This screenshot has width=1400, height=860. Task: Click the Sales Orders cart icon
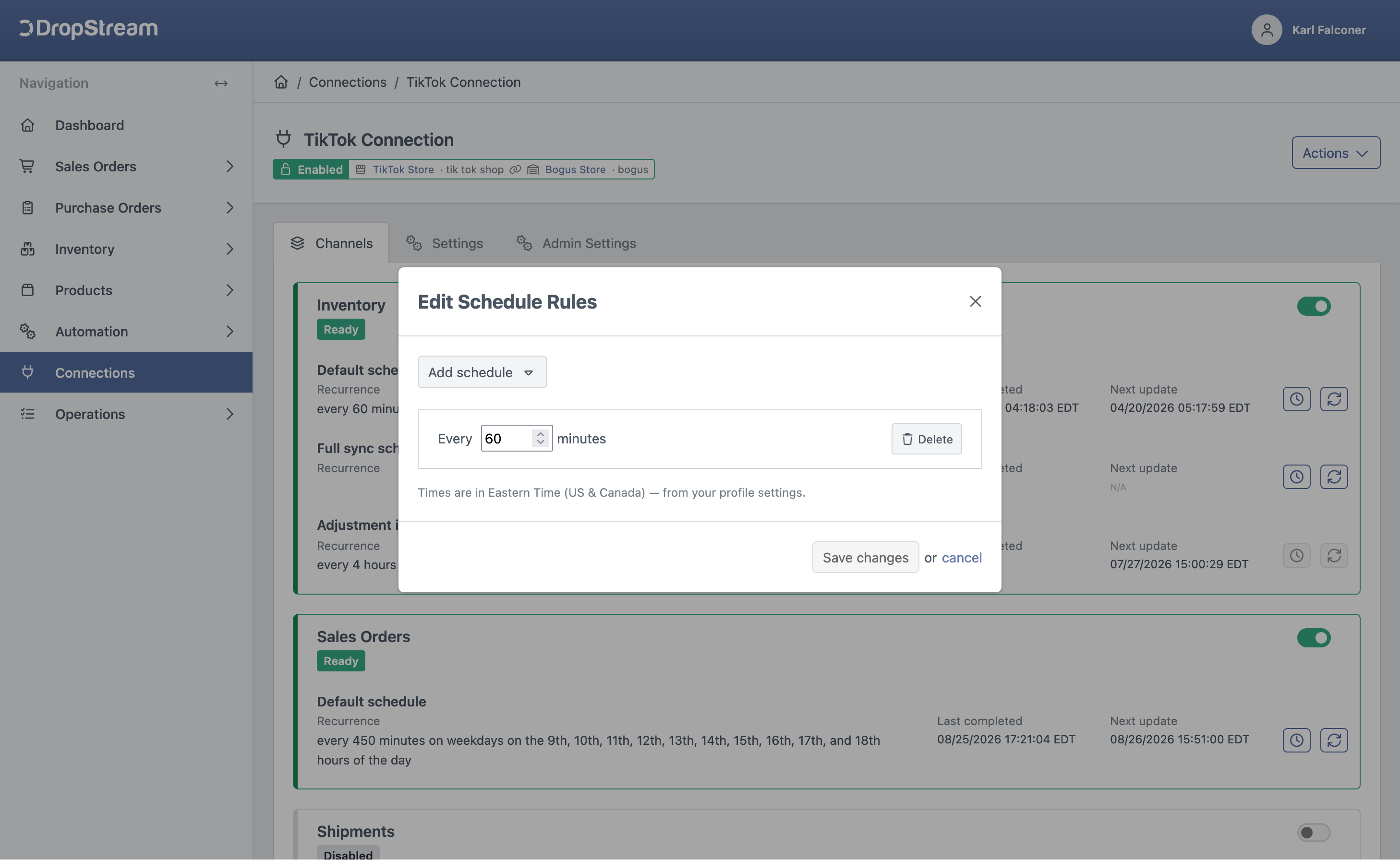coord(27,166)
